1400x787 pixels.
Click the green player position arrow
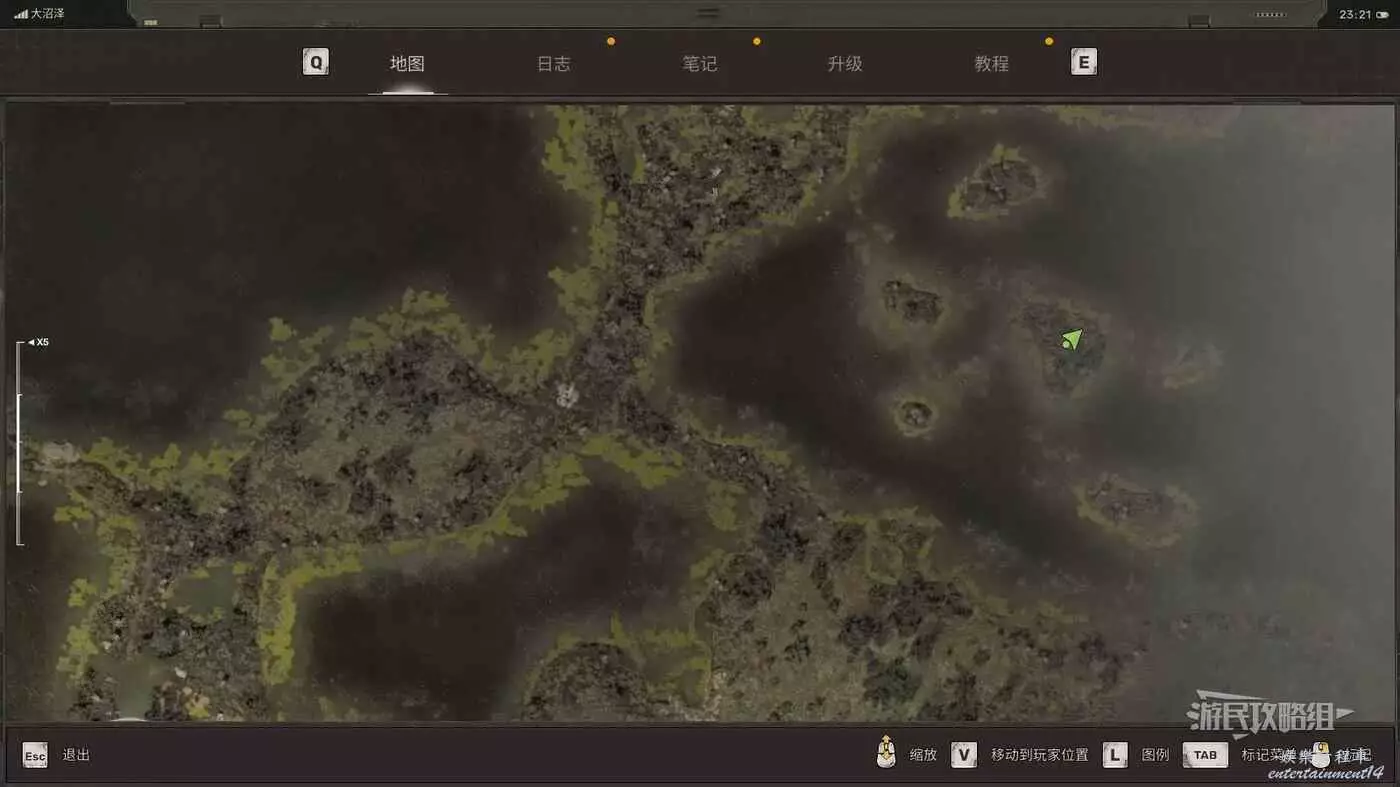[1072, 339]
